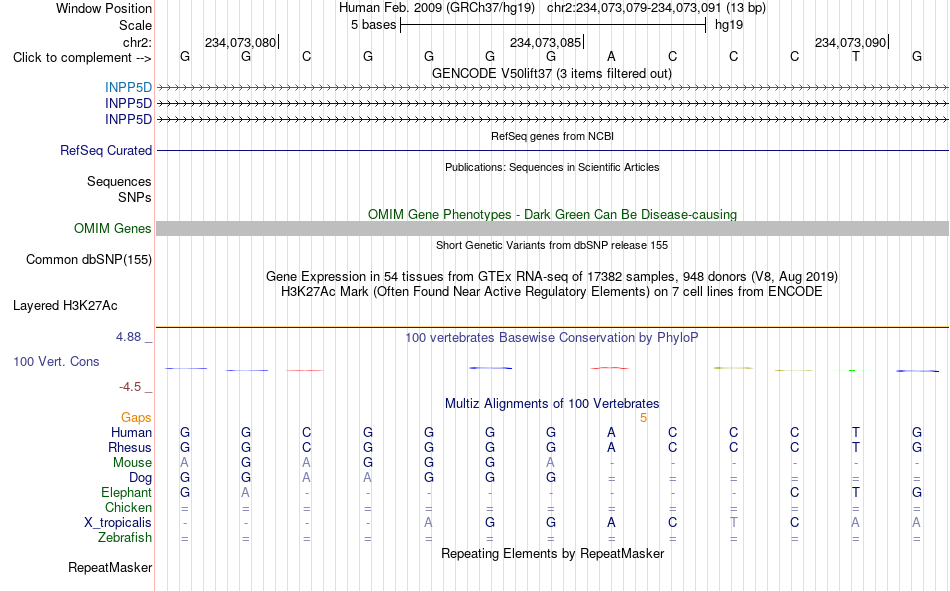Click the 'Gaps' label in Multiz
Viewport: 950px width, 591px height.
tap(136, 417)
